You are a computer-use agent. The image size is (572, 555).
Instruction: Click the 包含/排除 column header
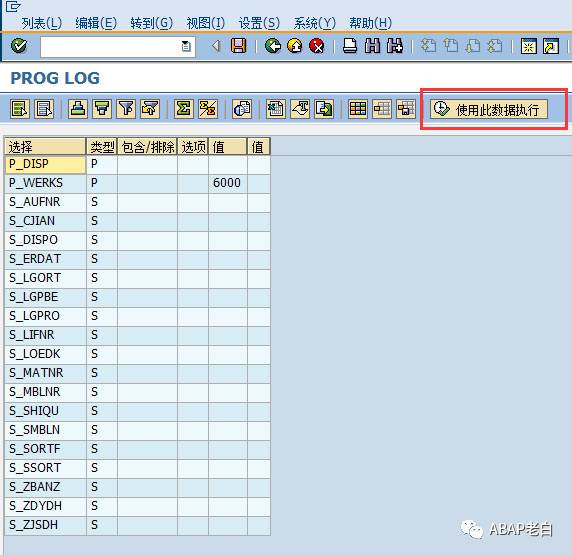coord(147,147)
